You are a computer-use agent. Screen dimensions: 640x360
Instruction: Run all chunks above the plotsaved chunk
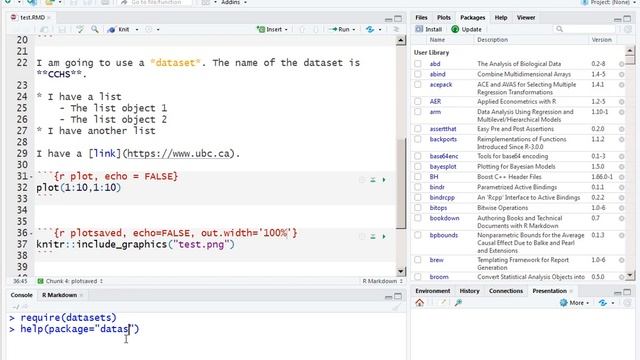point(373,236)
